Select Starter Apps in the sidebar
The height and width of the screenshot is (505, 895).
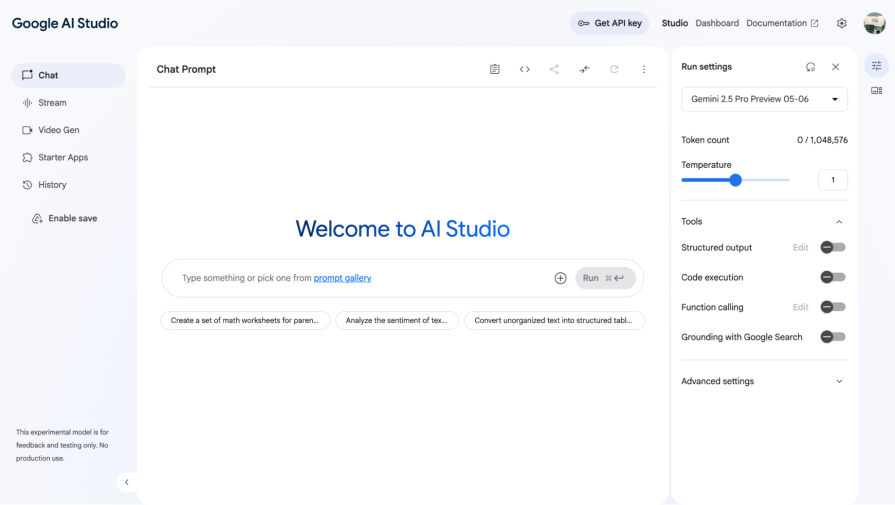point(68,157)
